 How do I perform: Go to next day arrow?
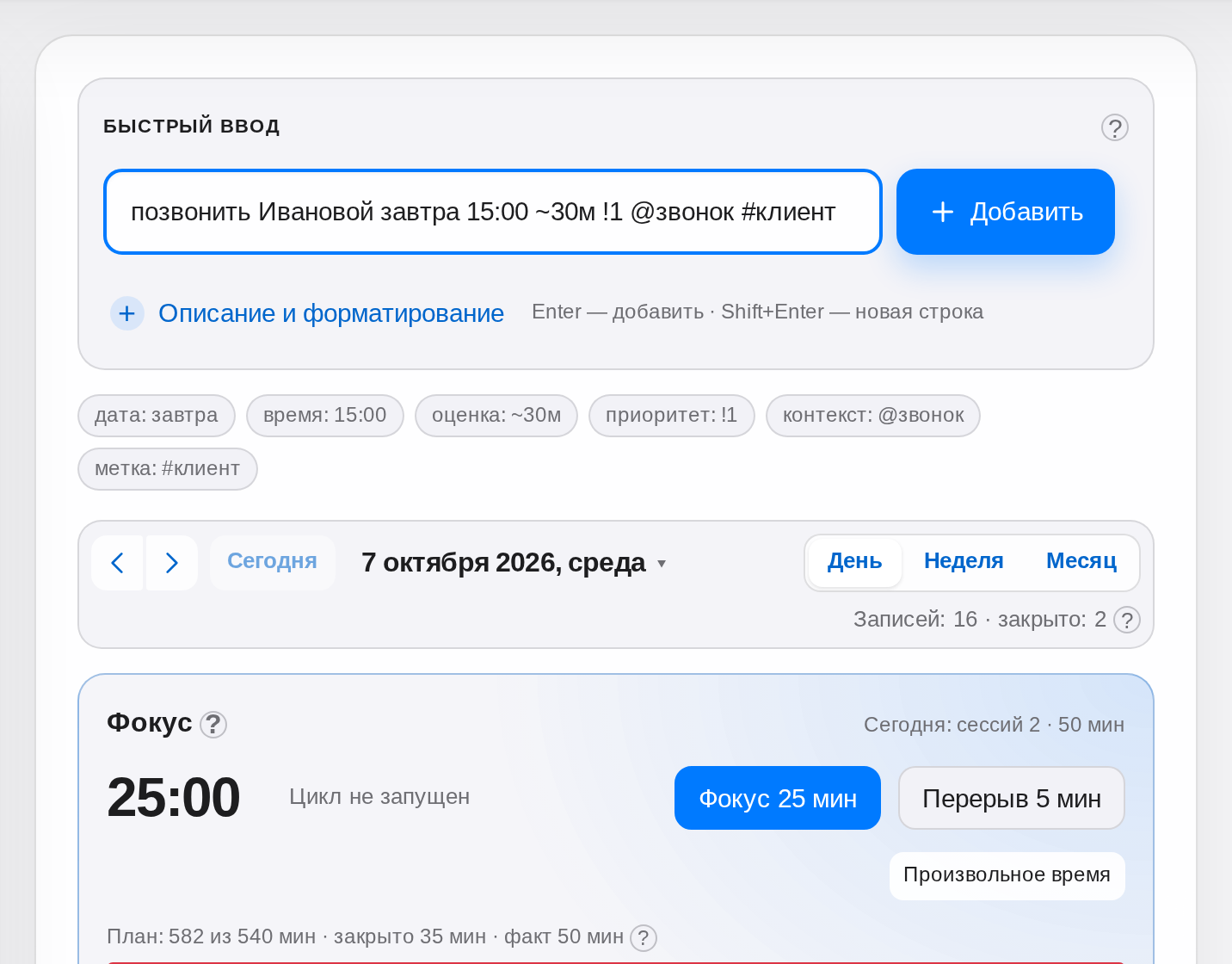pyautogui.click(x=172, y=563)
